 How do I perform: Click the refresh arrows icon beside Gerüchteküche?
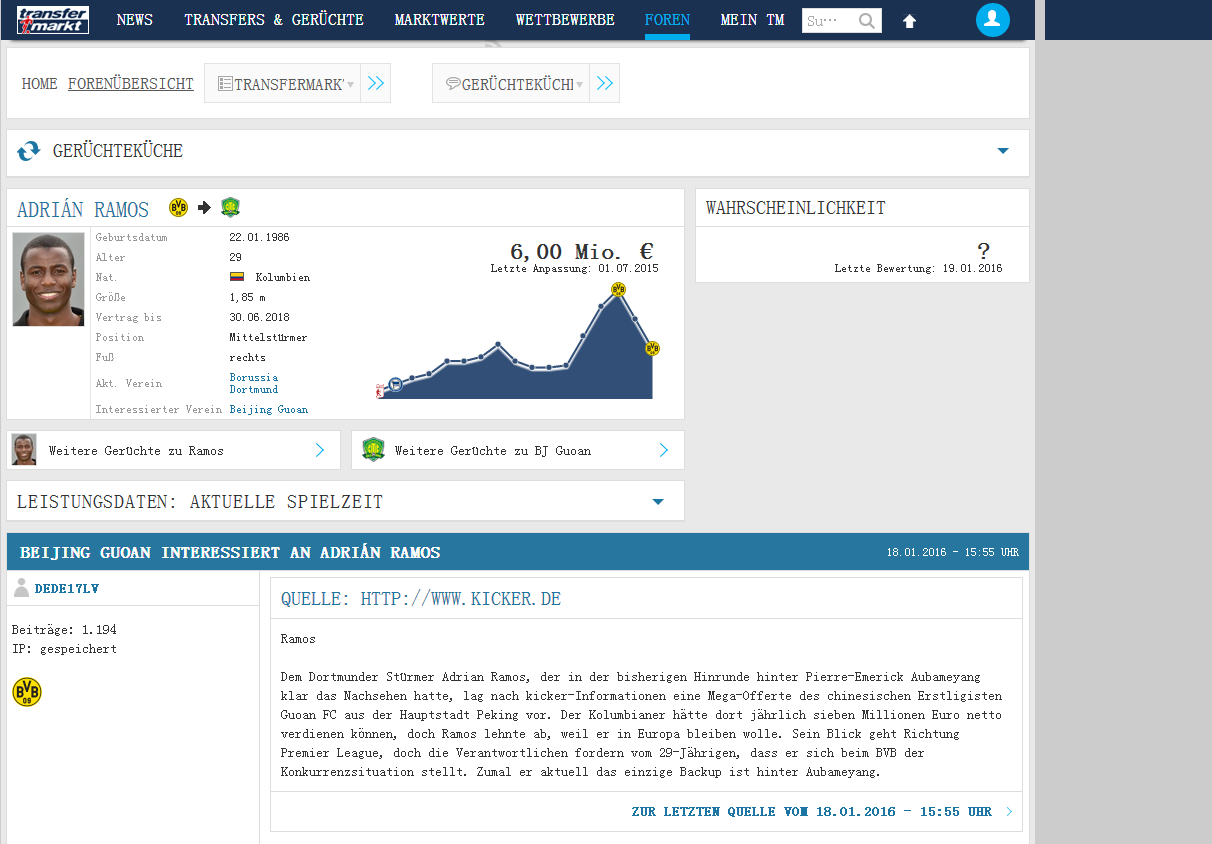point(29,151)
